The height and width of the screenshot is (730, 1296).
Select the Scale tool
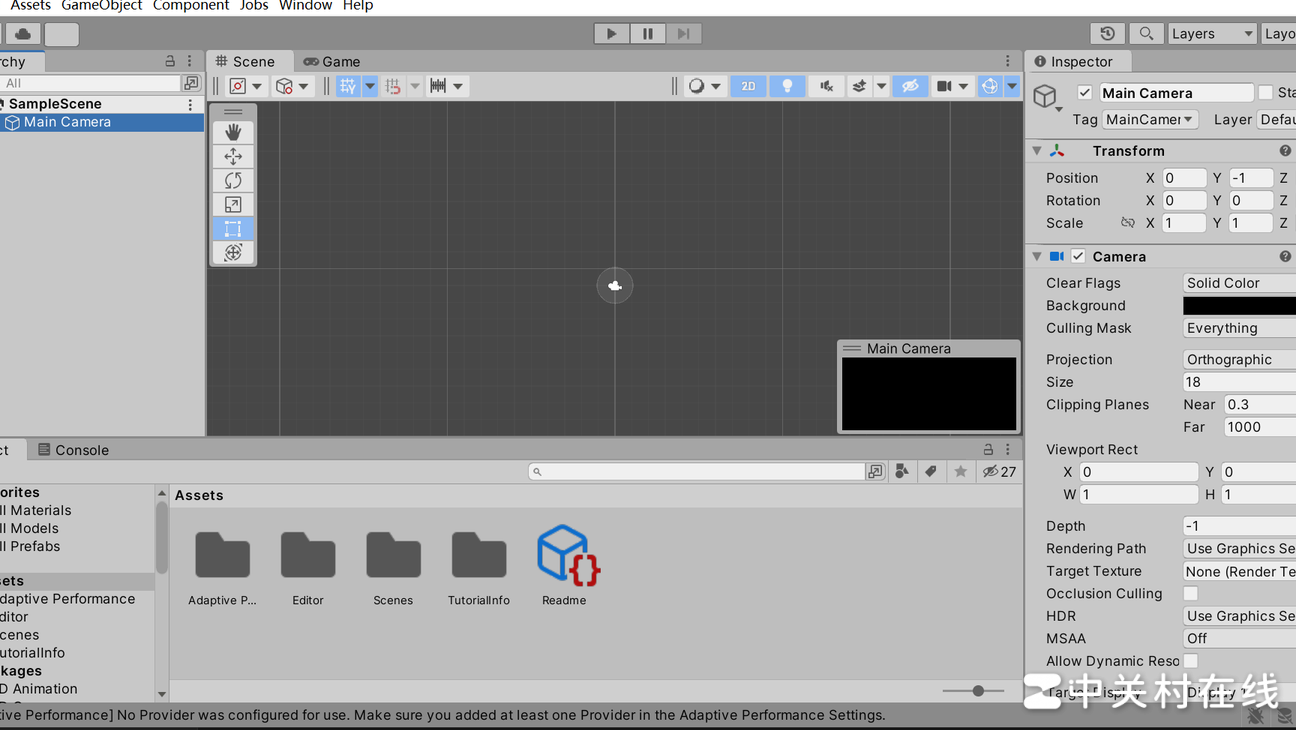coord(233,205)
